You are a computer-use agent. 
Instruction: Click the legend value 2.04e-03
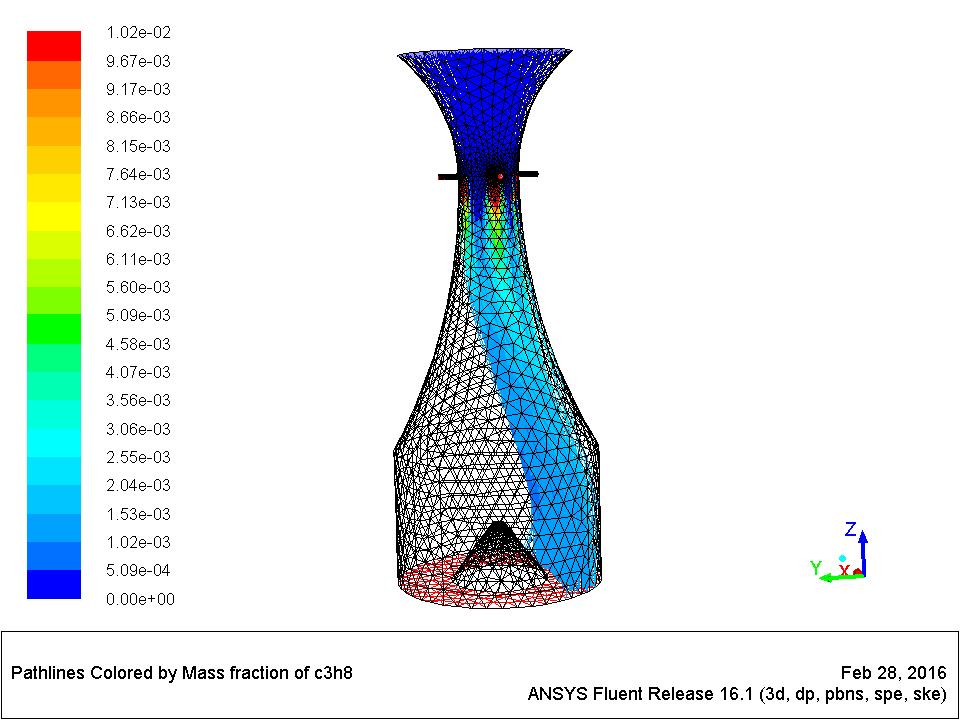pyautogui.click(x=138, y=486)
